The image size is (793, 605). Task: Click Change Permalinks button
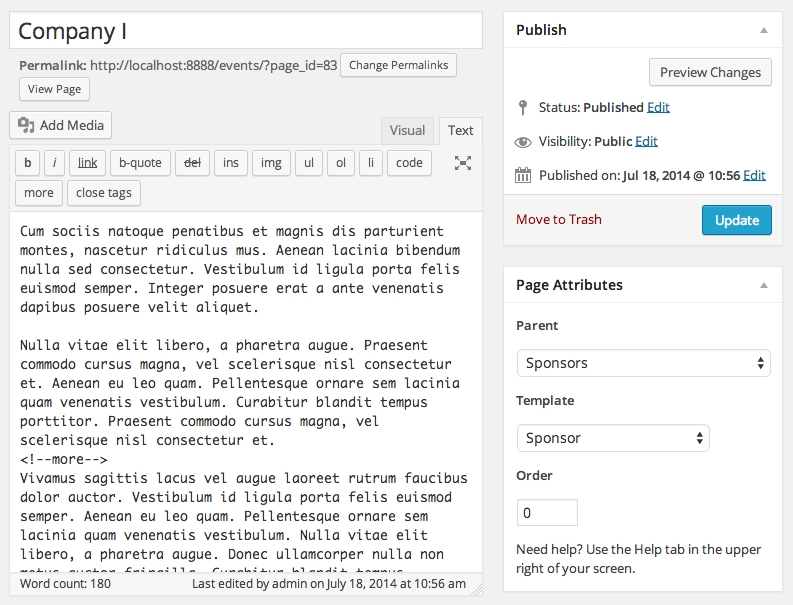[x=399, y=65]
